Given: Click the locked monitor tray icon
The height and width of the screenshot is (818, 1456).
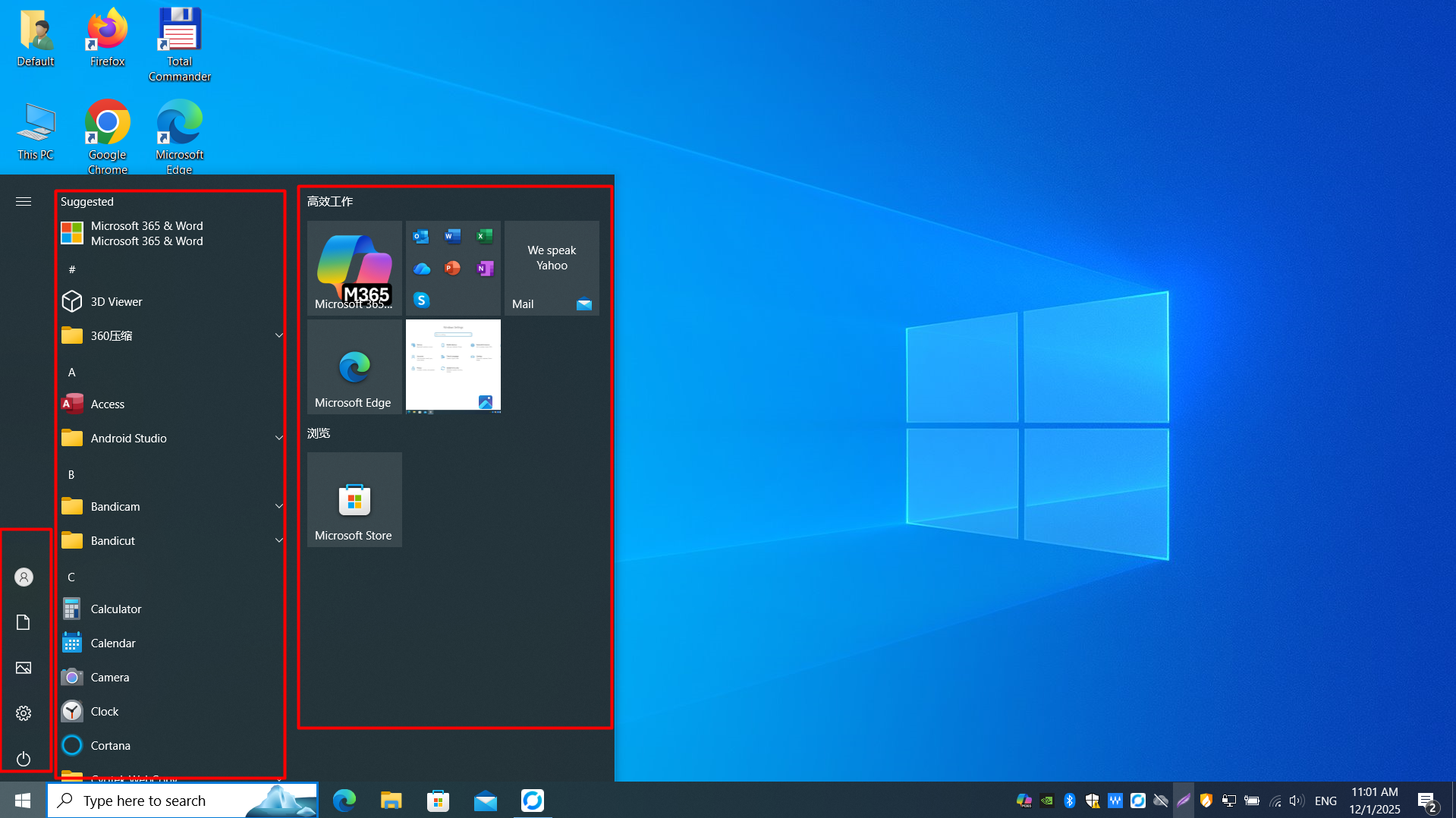Looking at the screenshot, I should point(1229,801).
